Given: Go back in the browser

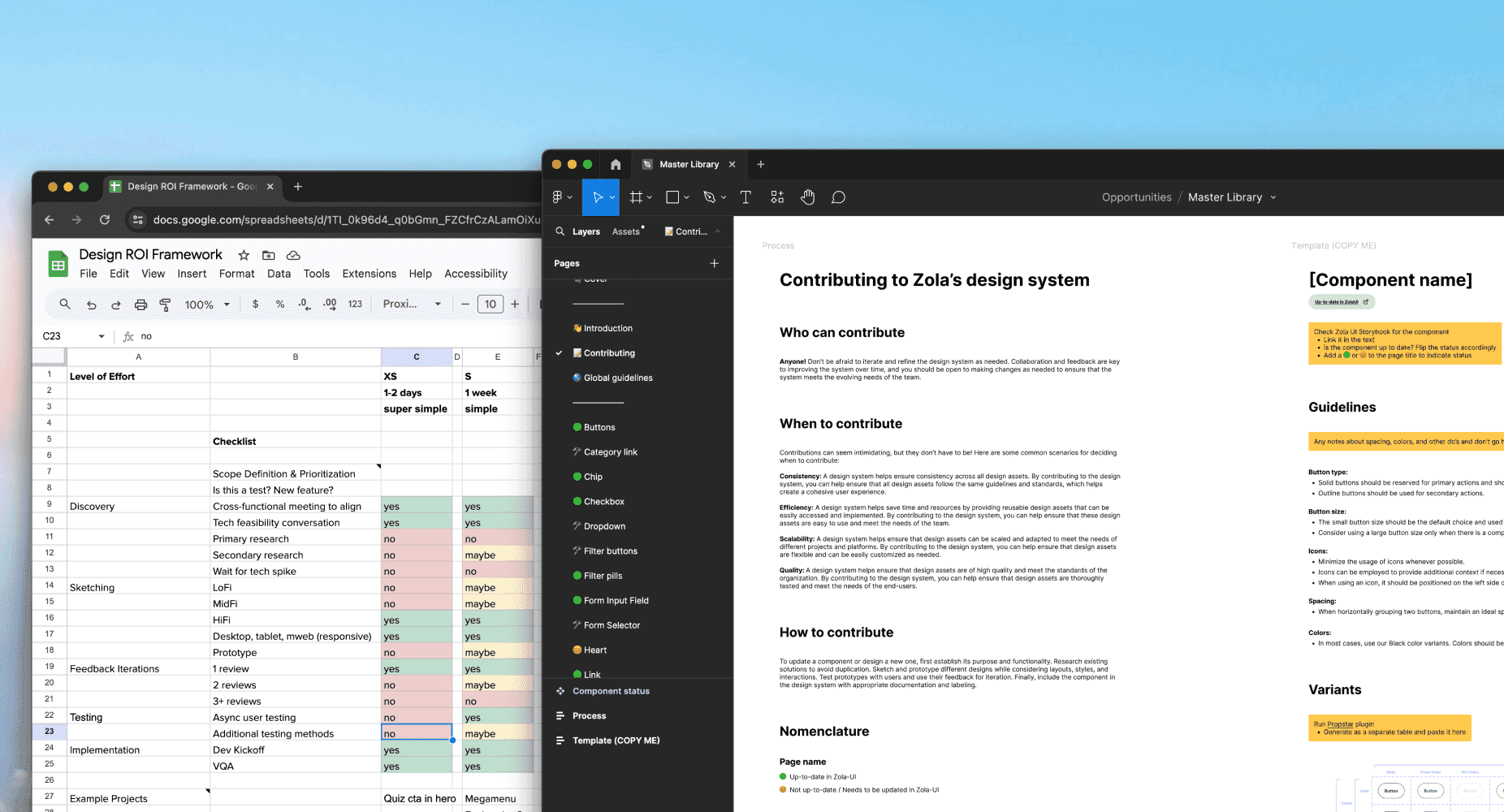Looking at the screenshot, I should pyautogui.click(x=50, y=219).
